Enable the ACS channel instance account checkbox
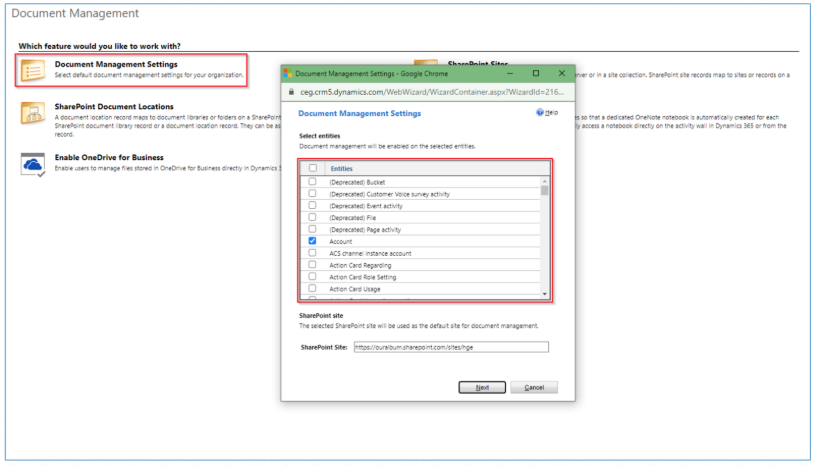Screen dimensions: 817x466 coord(313,254)
